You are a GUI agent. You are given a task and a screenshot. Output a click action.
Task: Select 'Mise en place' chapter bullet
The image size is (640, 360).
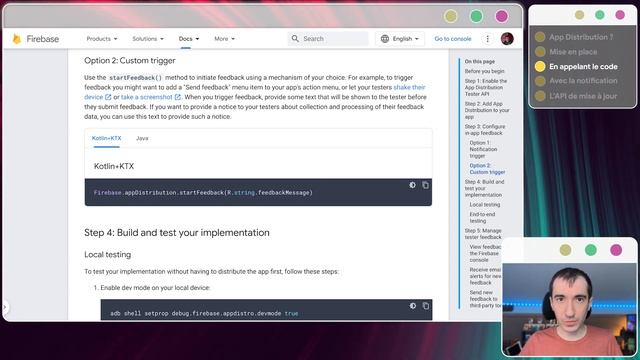[x=540, y=51]
